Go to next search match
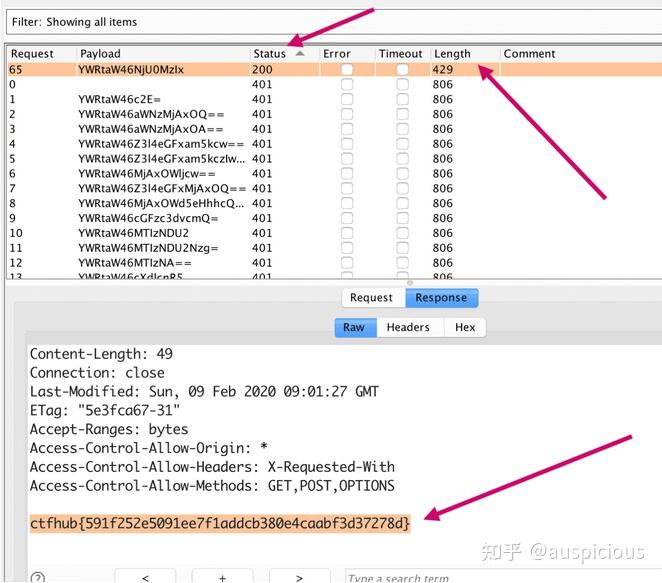Image resolution: width=662 pixels, height=583 pixels. pyautogui.click(x=299, y=577)
